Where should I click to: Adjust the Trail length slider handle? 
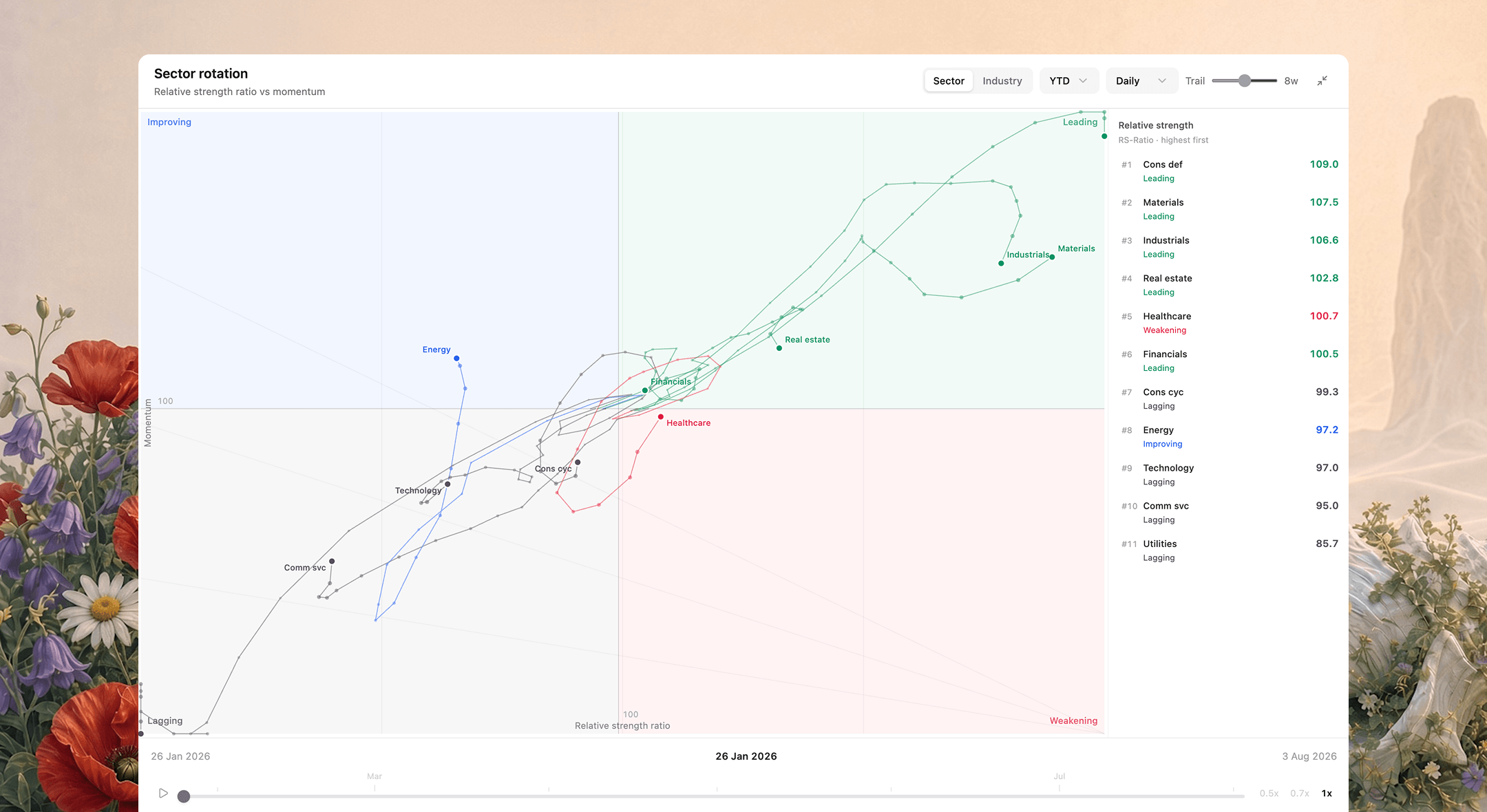tap(1244, 81)
